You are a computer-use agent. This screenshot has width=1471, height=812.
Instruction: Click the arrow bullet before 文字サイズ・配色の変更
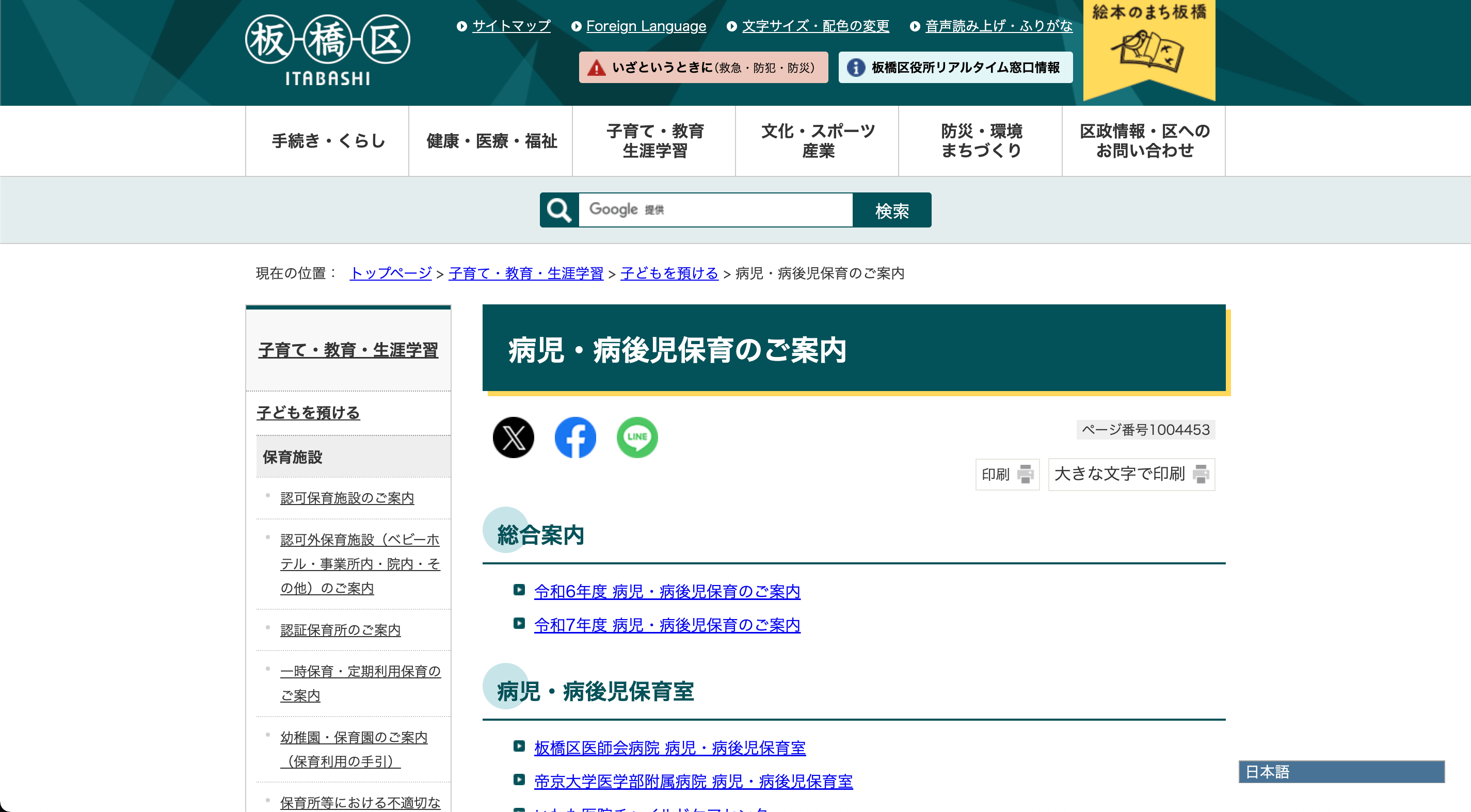pos(731,26)
